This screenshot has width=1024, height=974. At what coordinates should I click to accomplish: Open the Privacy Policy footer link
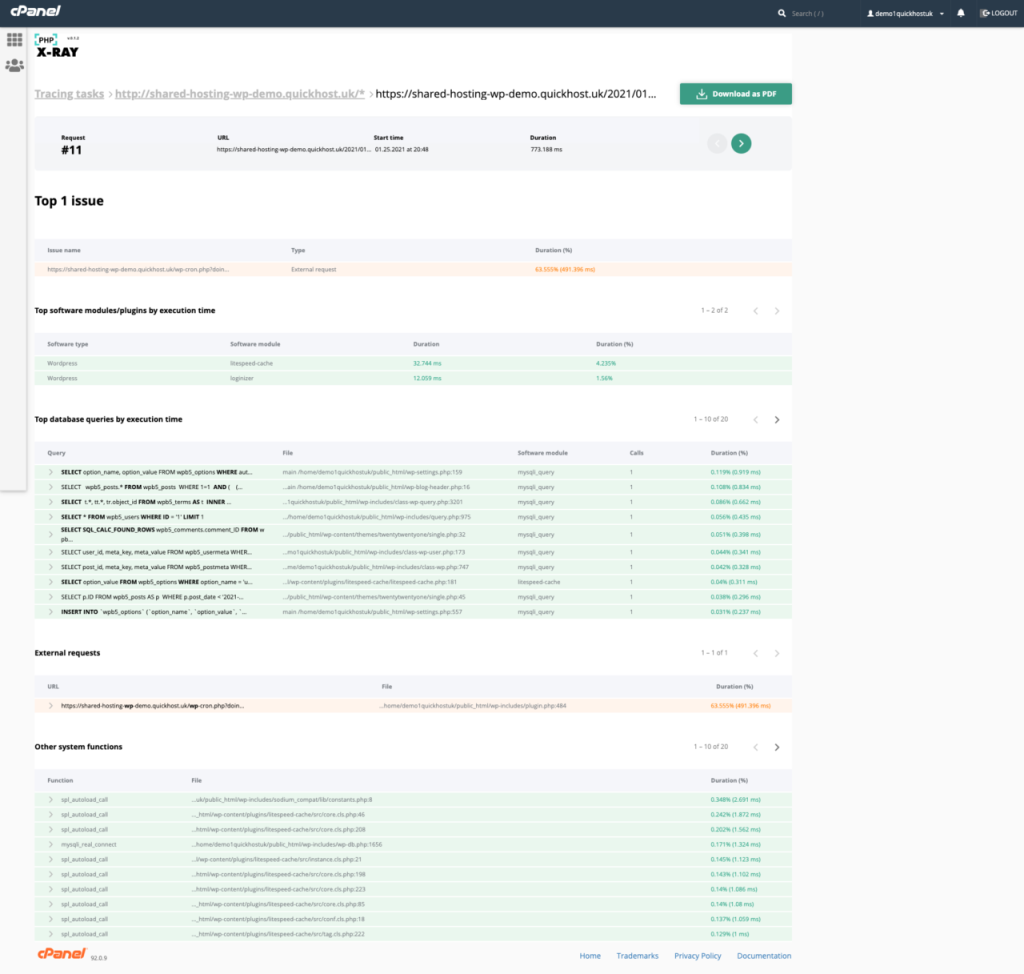[697, 956]
